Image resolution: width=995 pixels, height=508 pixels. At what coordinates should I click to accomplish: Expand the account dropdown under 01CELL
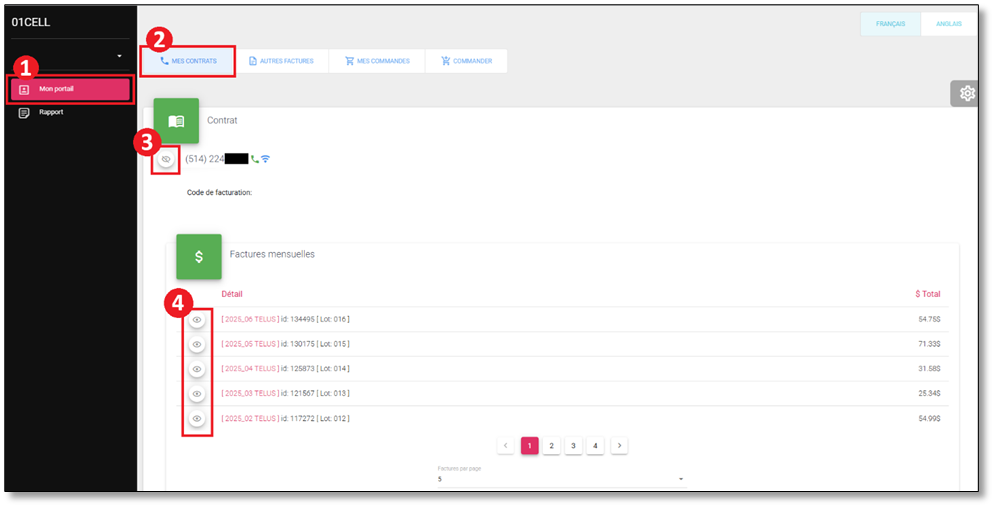point(119,56)
